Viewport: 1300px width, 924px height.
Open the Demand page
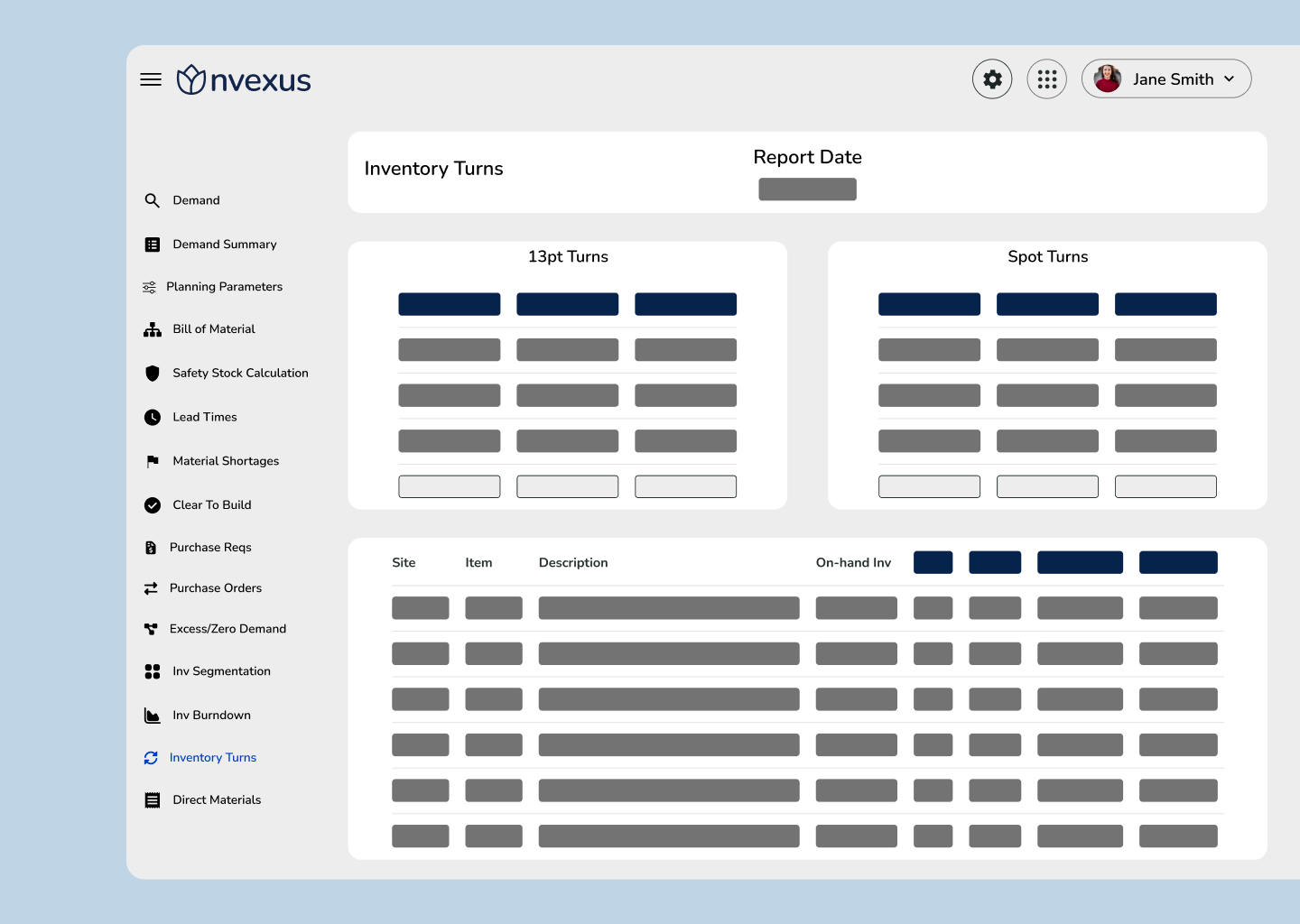tap(196, 200)
